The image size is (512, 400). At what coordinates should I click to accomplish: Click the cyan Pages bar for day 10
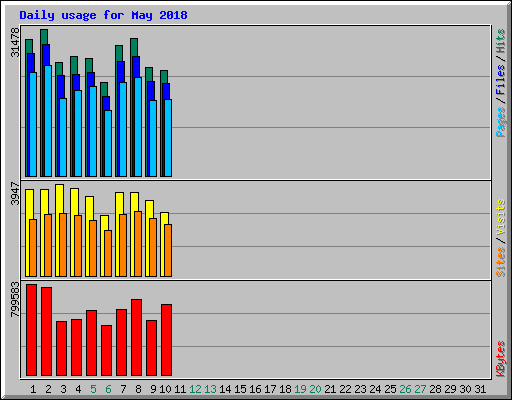(x=168, y=138)
